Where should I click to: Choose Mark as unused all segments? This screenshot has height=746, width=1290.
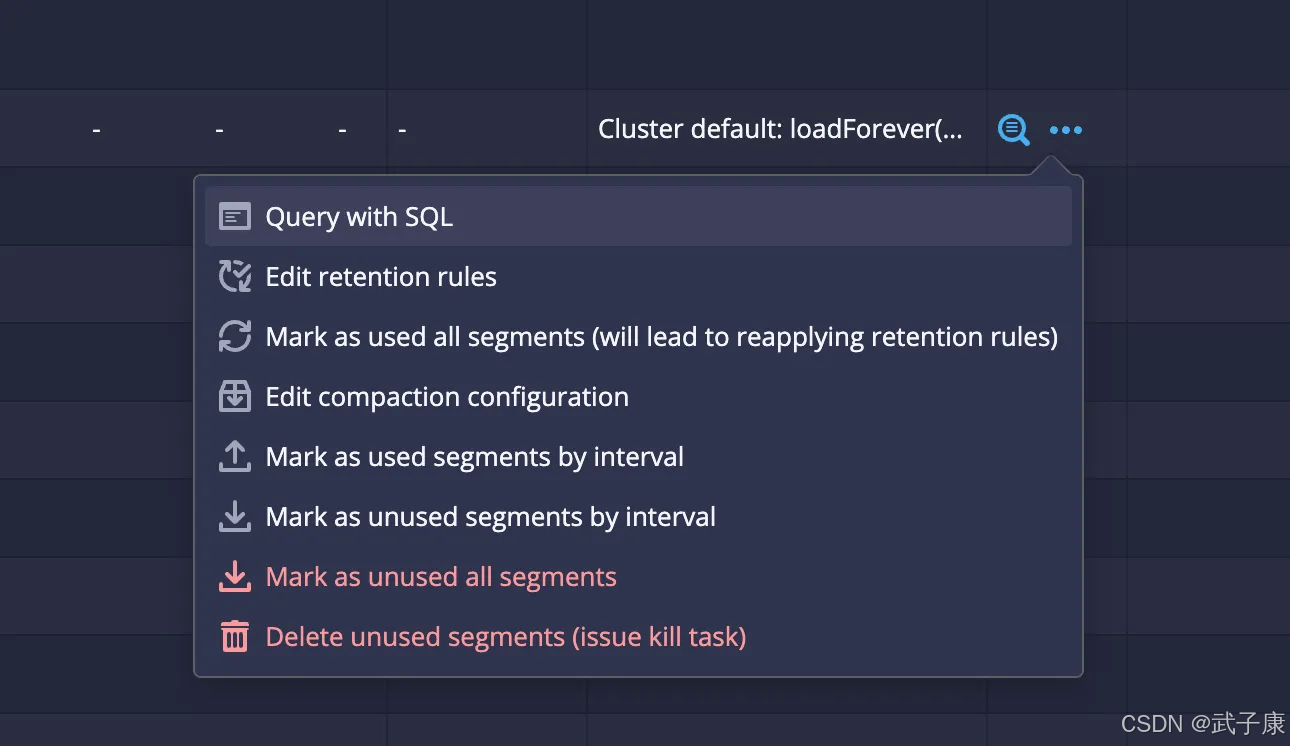tap(441, 577)
